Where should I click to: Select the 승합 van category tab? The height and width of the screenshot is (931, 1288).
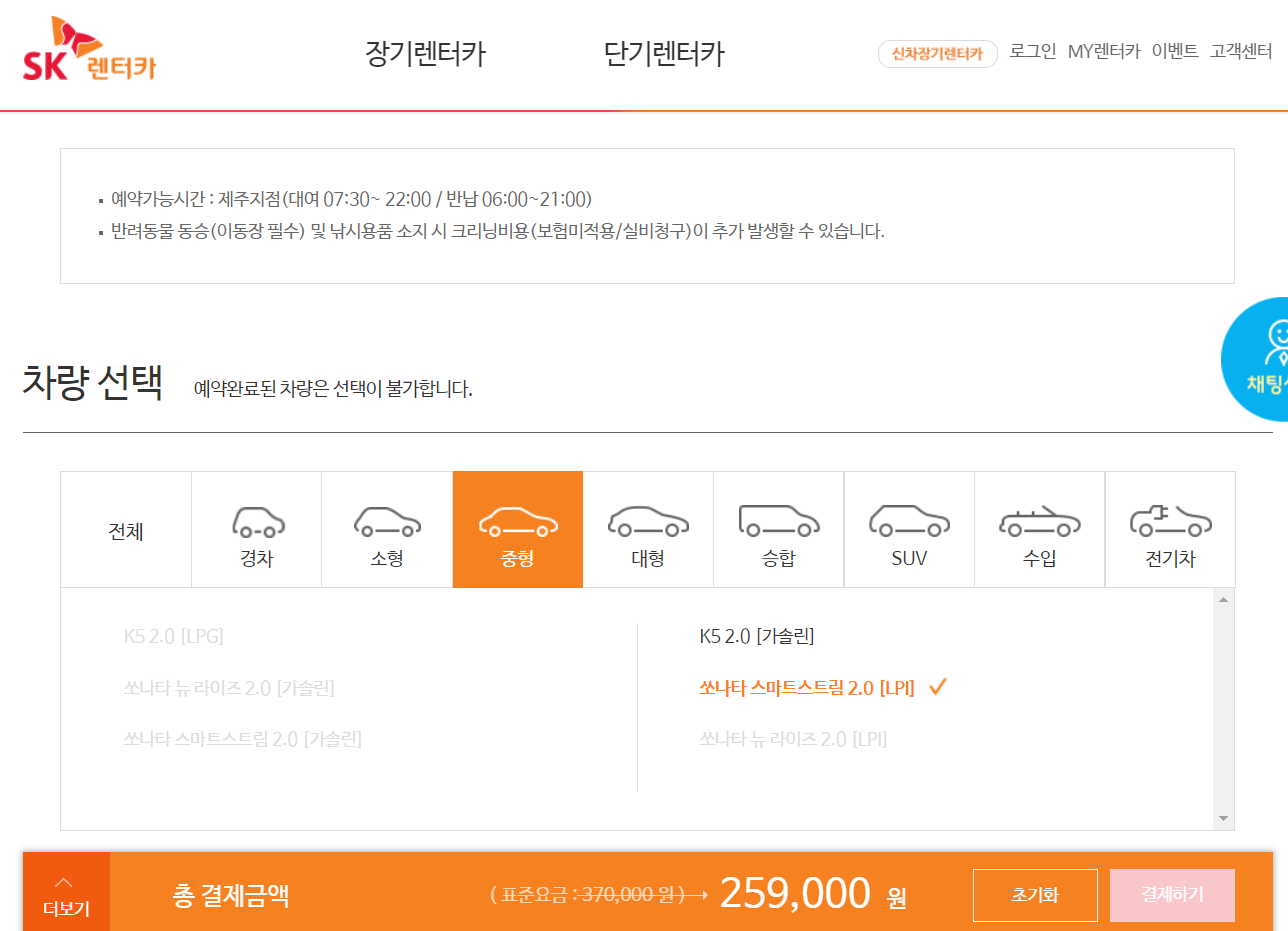779,530
